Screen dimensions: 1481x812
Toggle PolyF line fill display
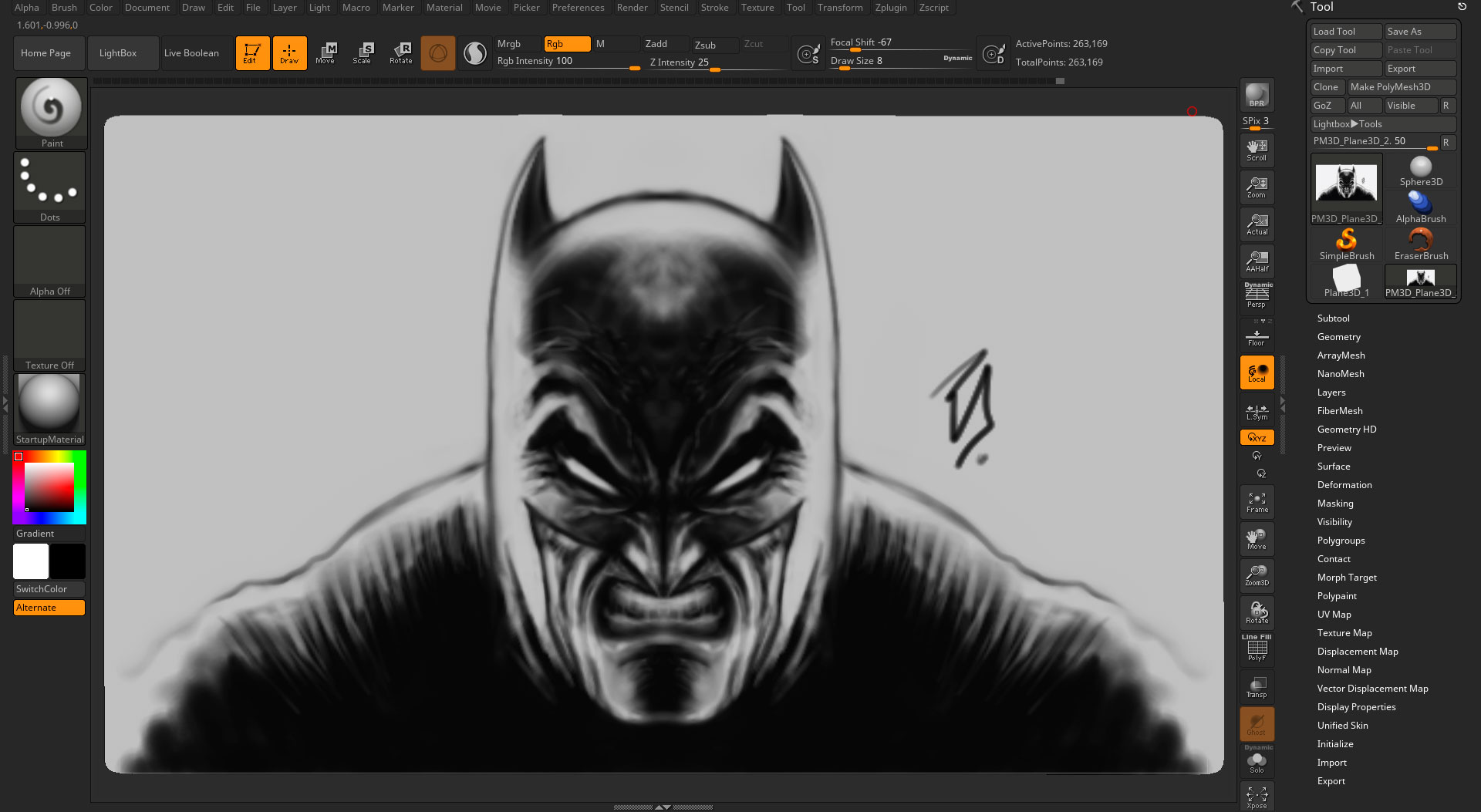1257,649
